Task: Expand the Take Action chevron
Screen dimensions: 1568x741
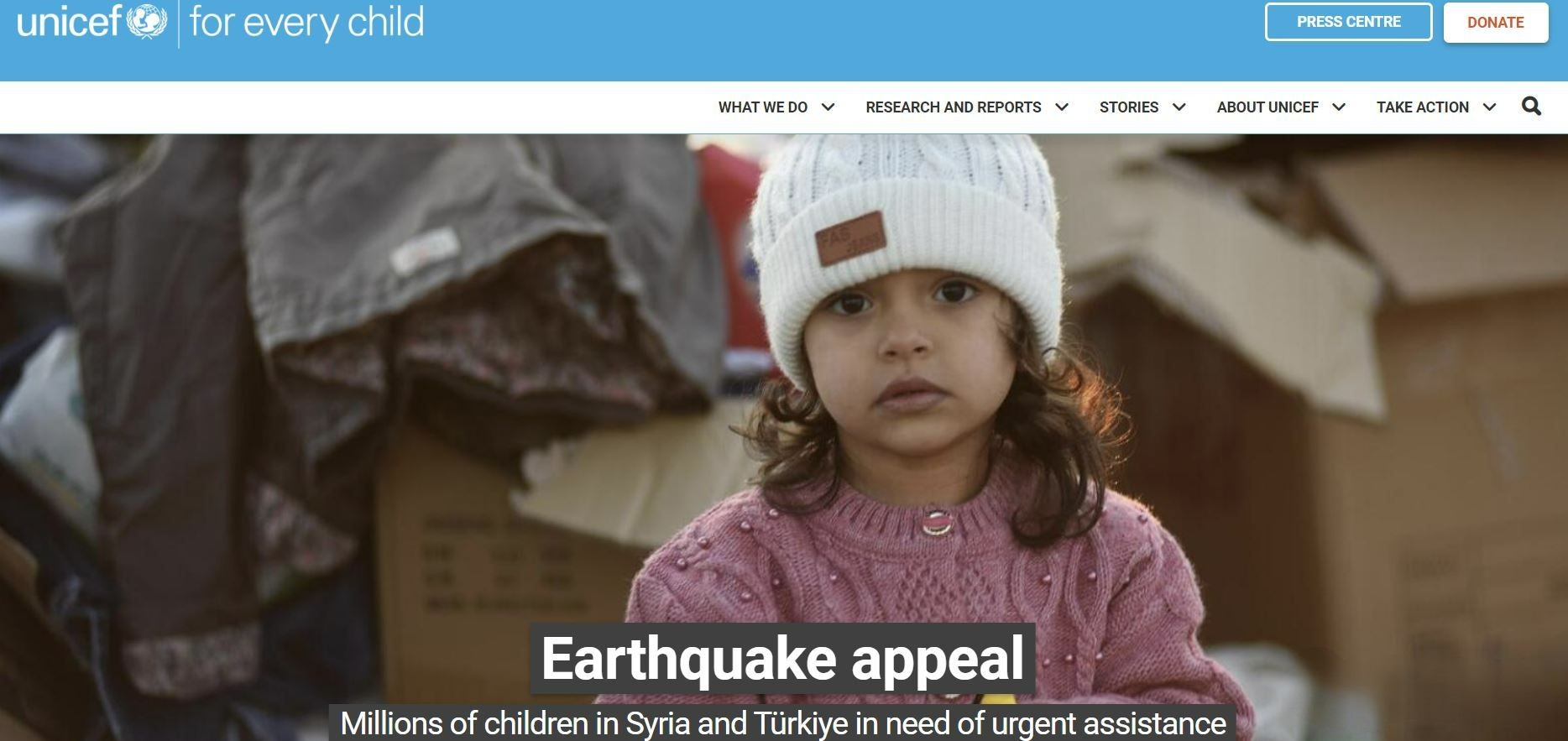Action: pos(1489,107)
